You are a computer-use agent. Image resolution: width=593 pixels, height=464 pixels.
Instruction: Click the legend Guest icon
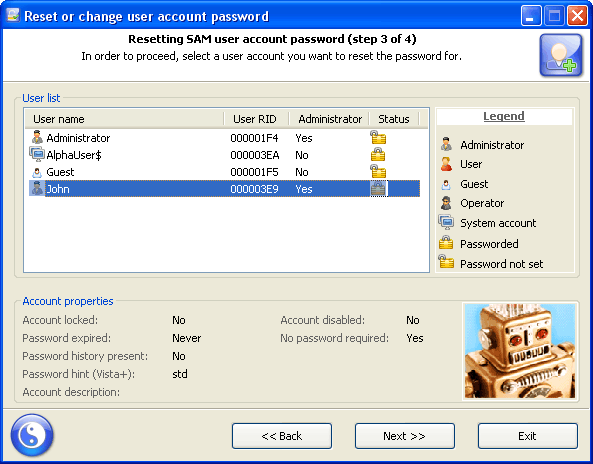click(446, 184)
